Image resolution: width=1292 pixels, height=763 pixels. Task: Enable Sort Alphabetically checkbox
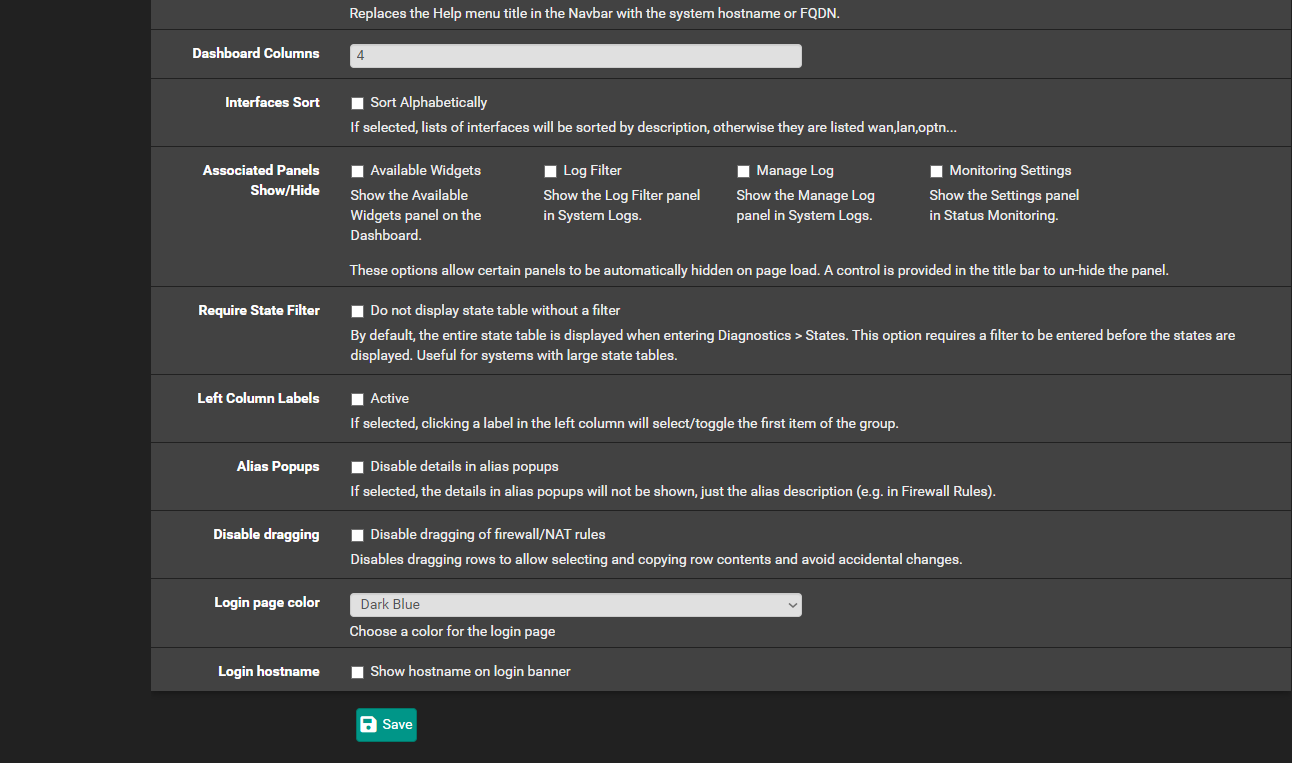point(357,103)
